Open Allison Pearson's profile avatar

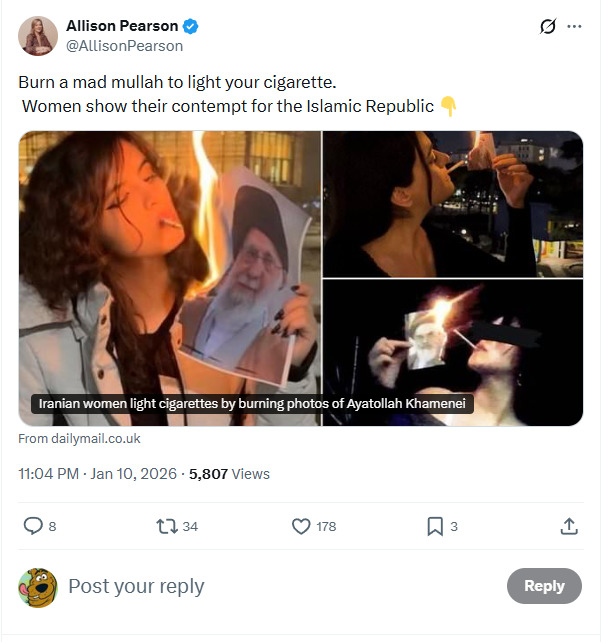pos(38,36)
